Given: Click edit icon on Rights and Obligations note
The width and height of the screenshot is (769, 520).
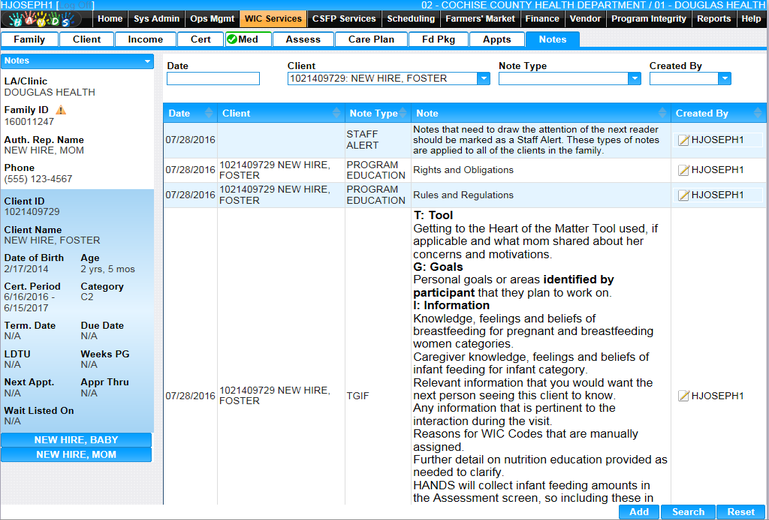Looking at the screenshot, I should (683, 170).
